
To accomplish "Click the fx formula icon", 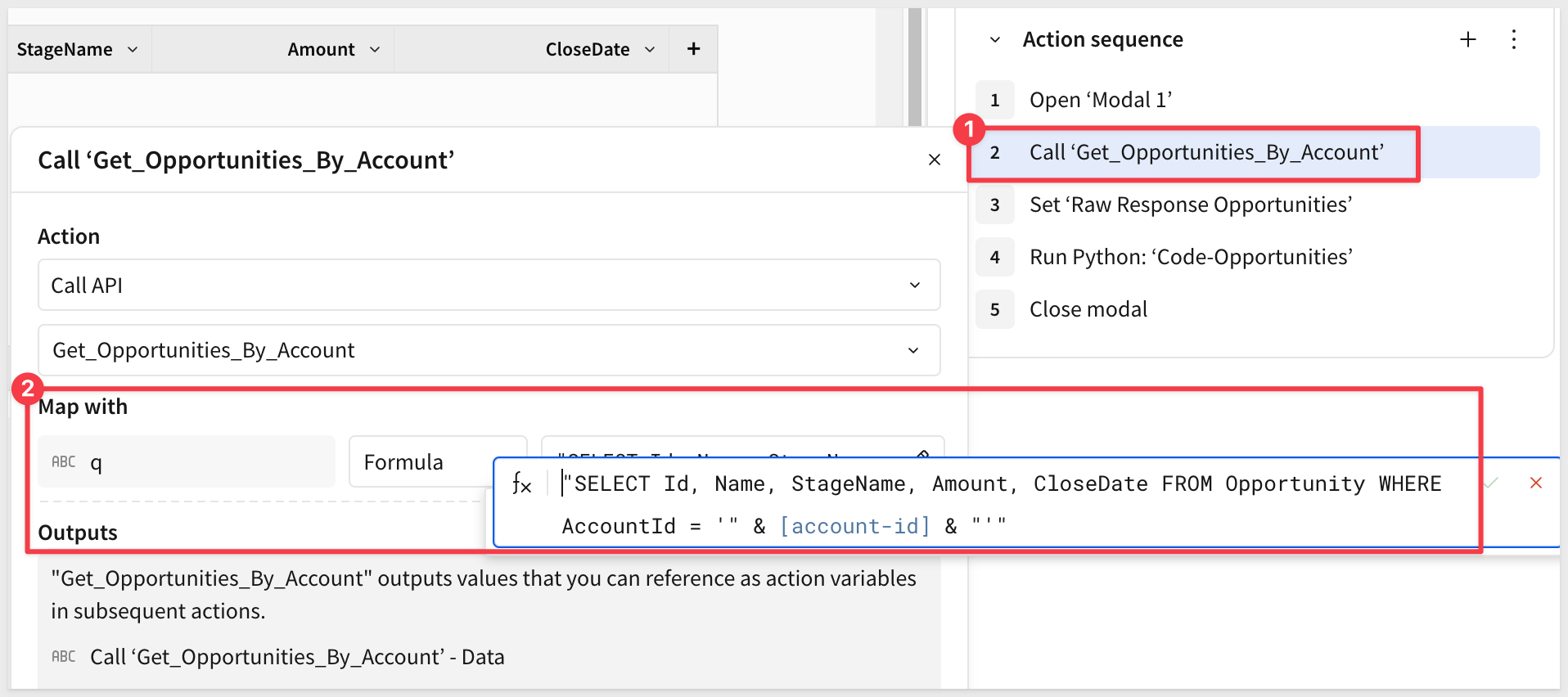I will [521, 483].
